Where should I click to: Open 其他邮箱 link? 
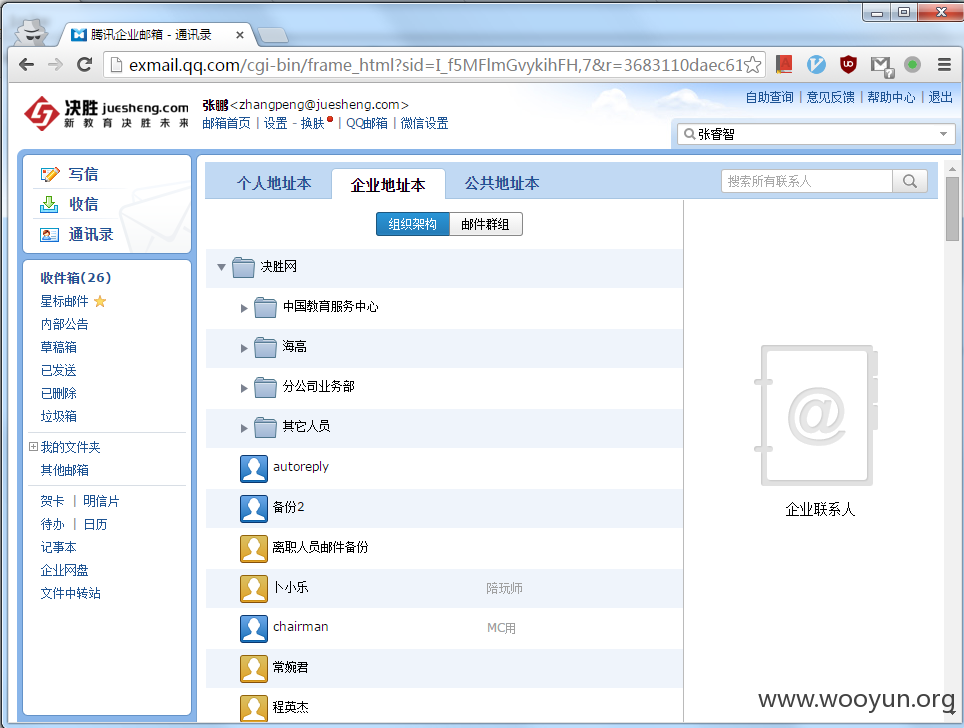[x=65, y=470]
